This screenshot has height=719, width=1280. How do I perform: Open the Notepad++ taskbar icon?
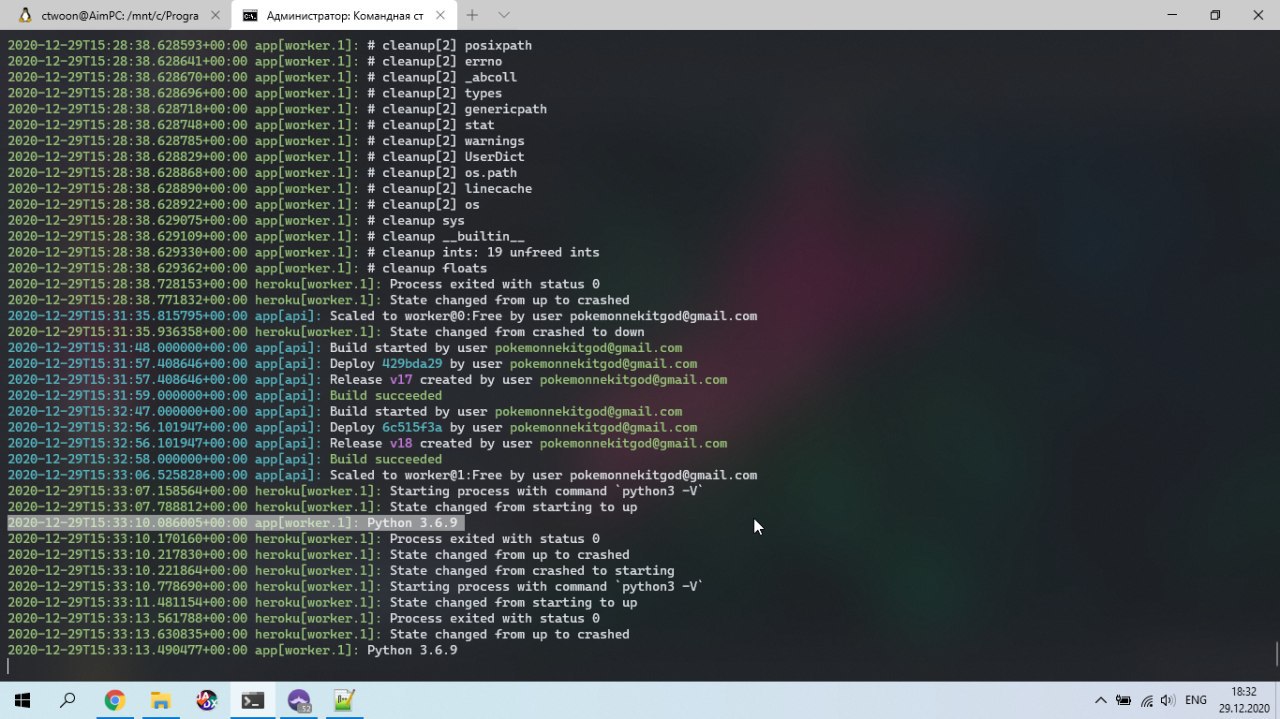(345, 700)
